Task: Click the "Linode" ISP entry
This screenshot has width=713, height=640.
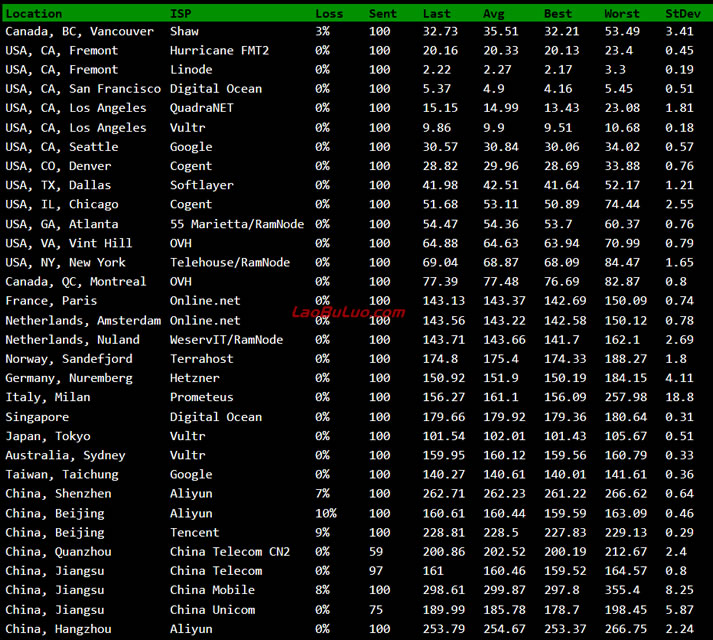Action: click(191, 70)
